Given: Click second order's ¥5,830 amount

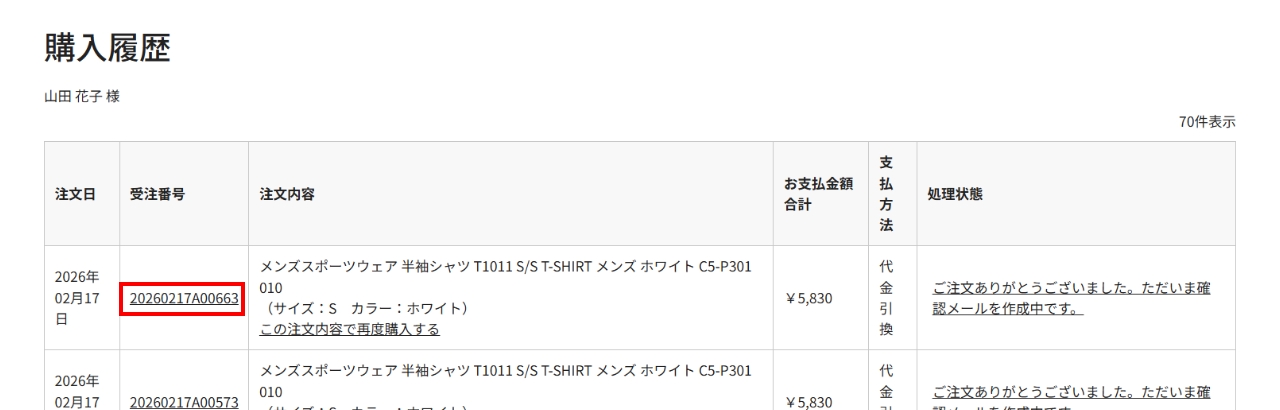Looking at the screenshot, I should tap(809, 402).
